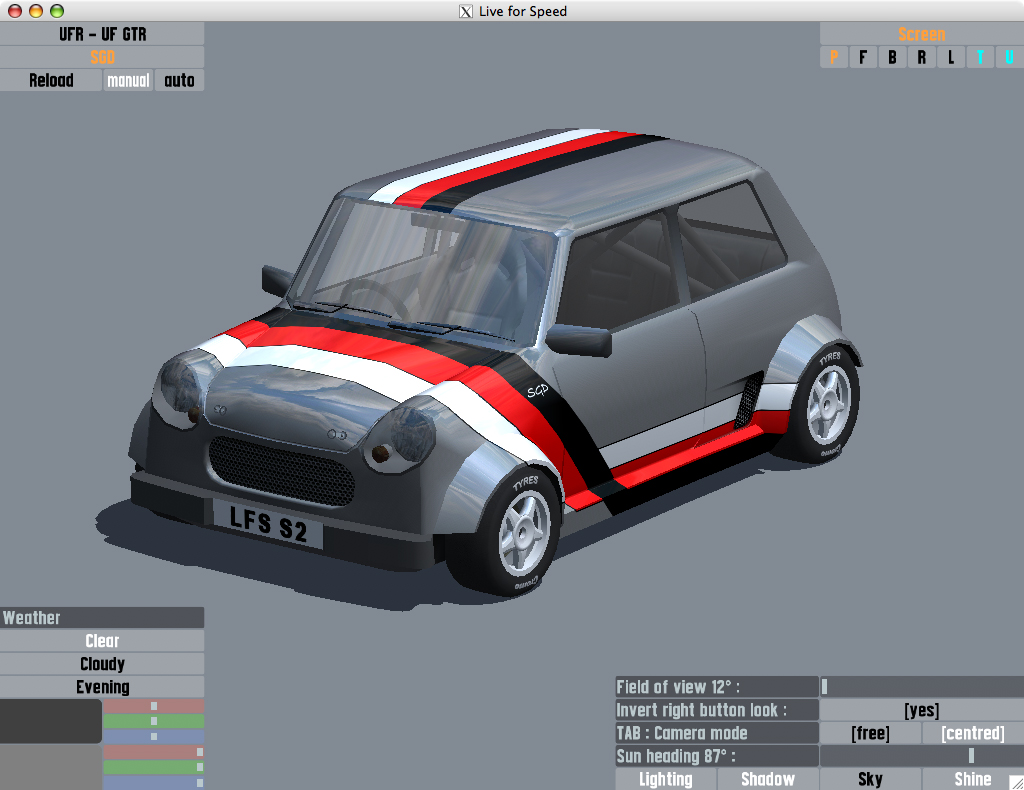Viewport: 1024px width, 790px height.
Task: Click the Invert right button look label
Action: coord(716,710)
